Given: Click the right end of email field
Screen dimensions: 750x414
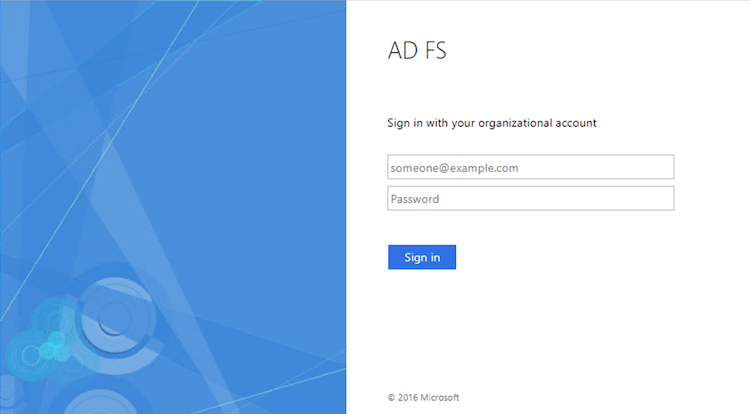Looking at the screenshot, I should pos(660,168).
